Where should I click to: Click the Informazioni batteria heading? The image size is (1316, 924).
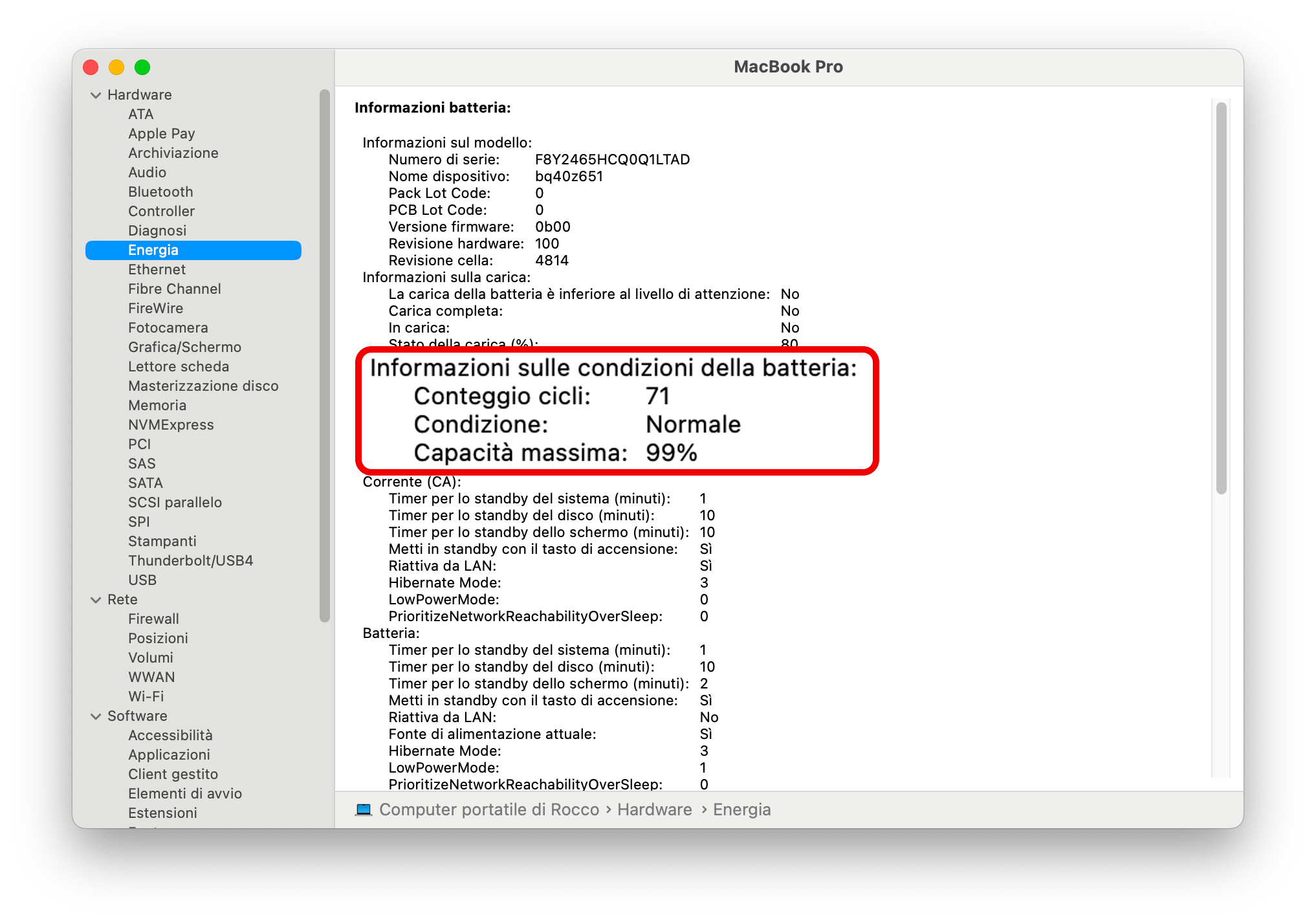point(433,107)
